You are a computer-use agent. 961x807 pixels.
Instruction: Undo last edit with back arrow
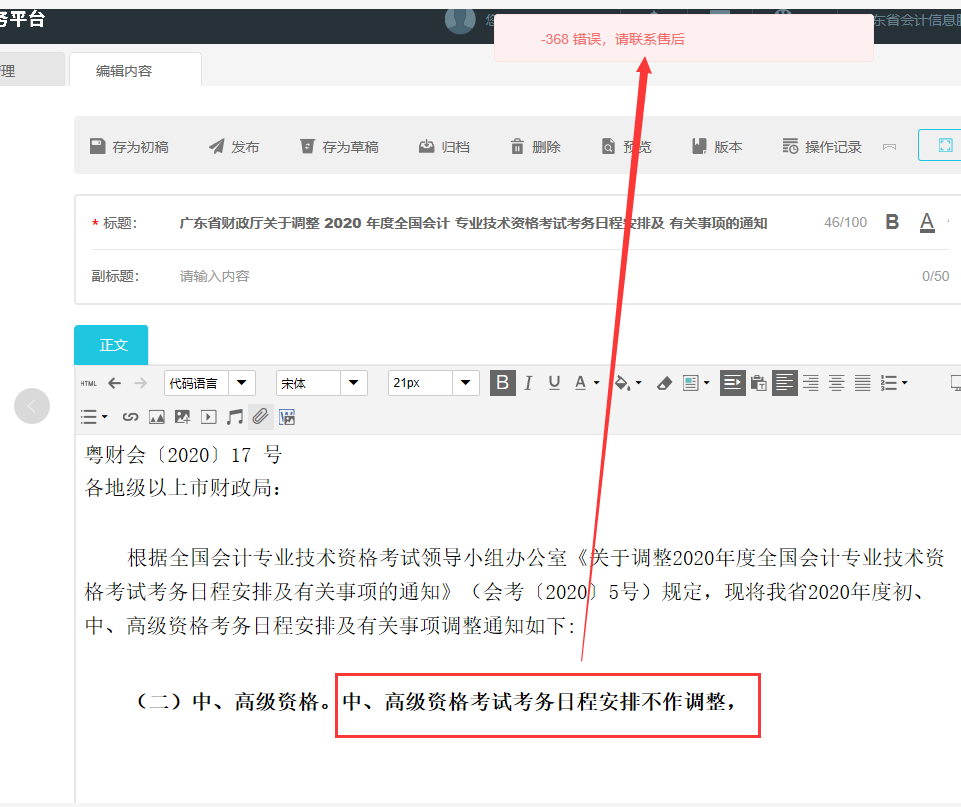(x=115, y=383)
